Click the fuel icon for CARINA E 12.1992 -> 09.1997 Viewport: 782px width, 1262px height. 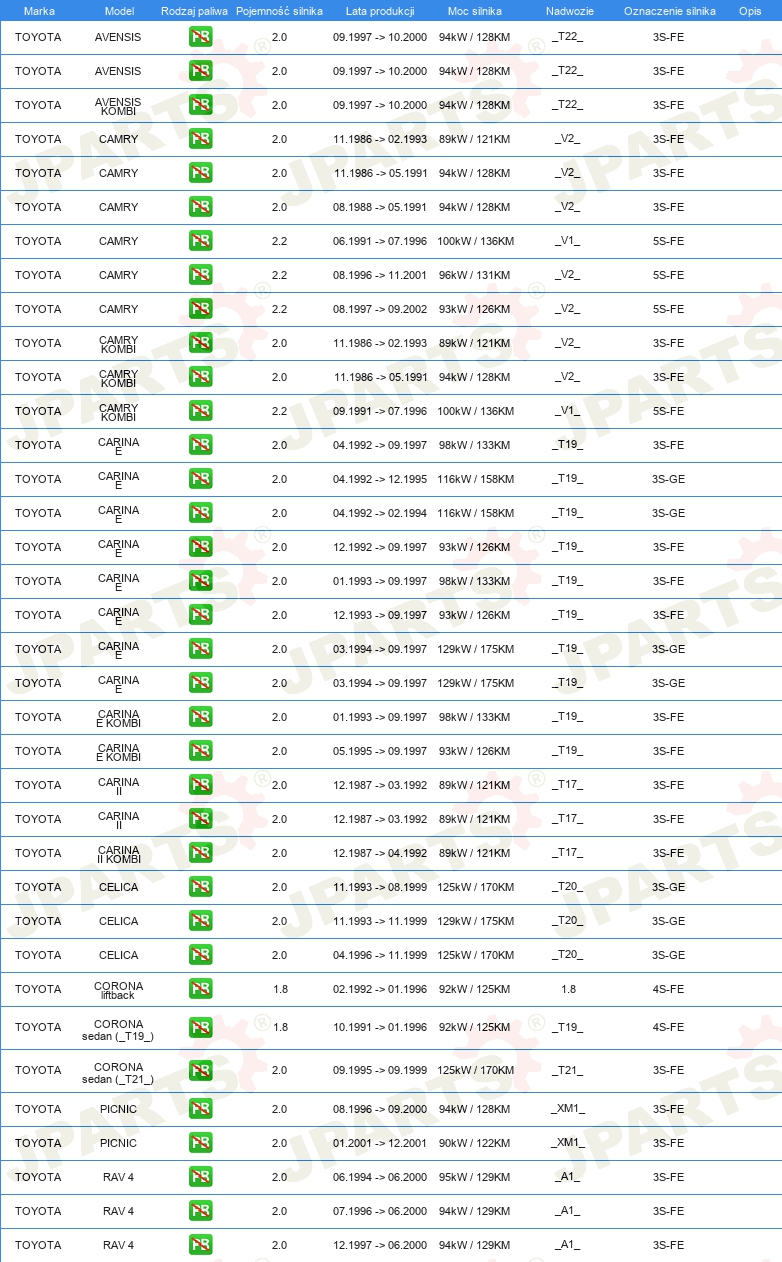(200, 547)
